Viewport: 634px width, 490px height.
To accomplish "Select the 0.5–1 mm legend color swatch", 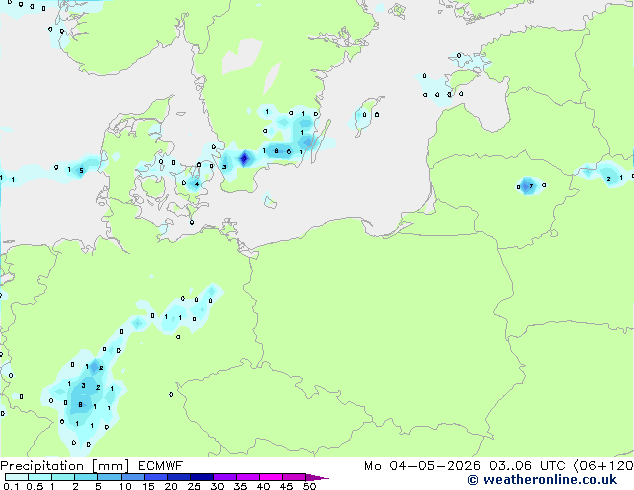I will pyautogui.click(x=40, y=477).
